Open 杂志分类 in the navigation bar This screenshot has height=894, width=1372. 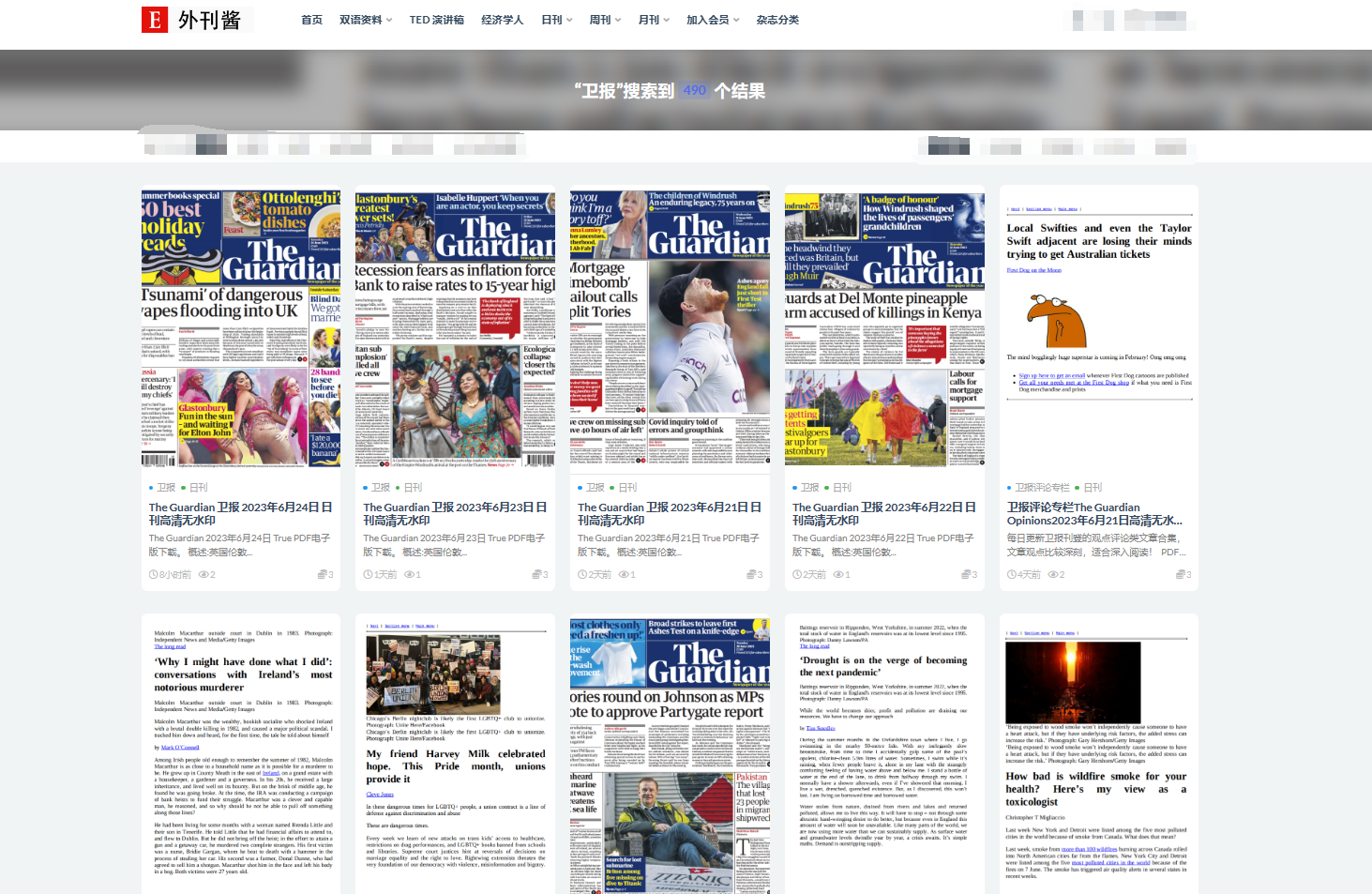778,20
